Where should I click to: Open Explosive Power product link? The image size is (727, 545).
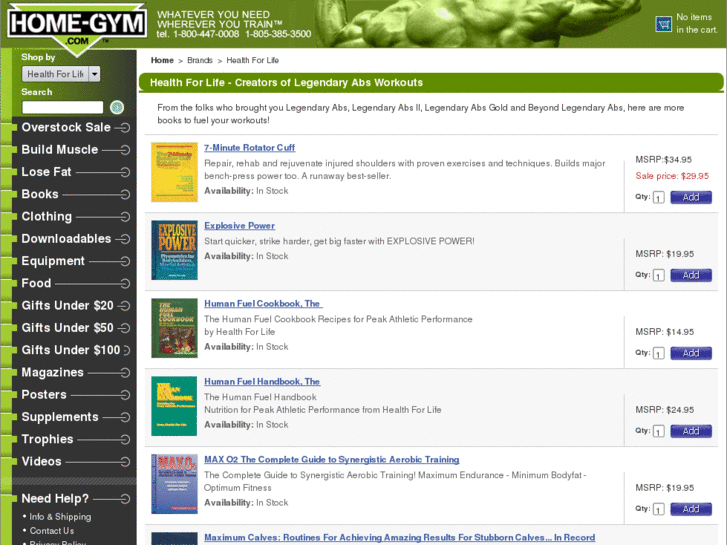[x=240, y=225]
